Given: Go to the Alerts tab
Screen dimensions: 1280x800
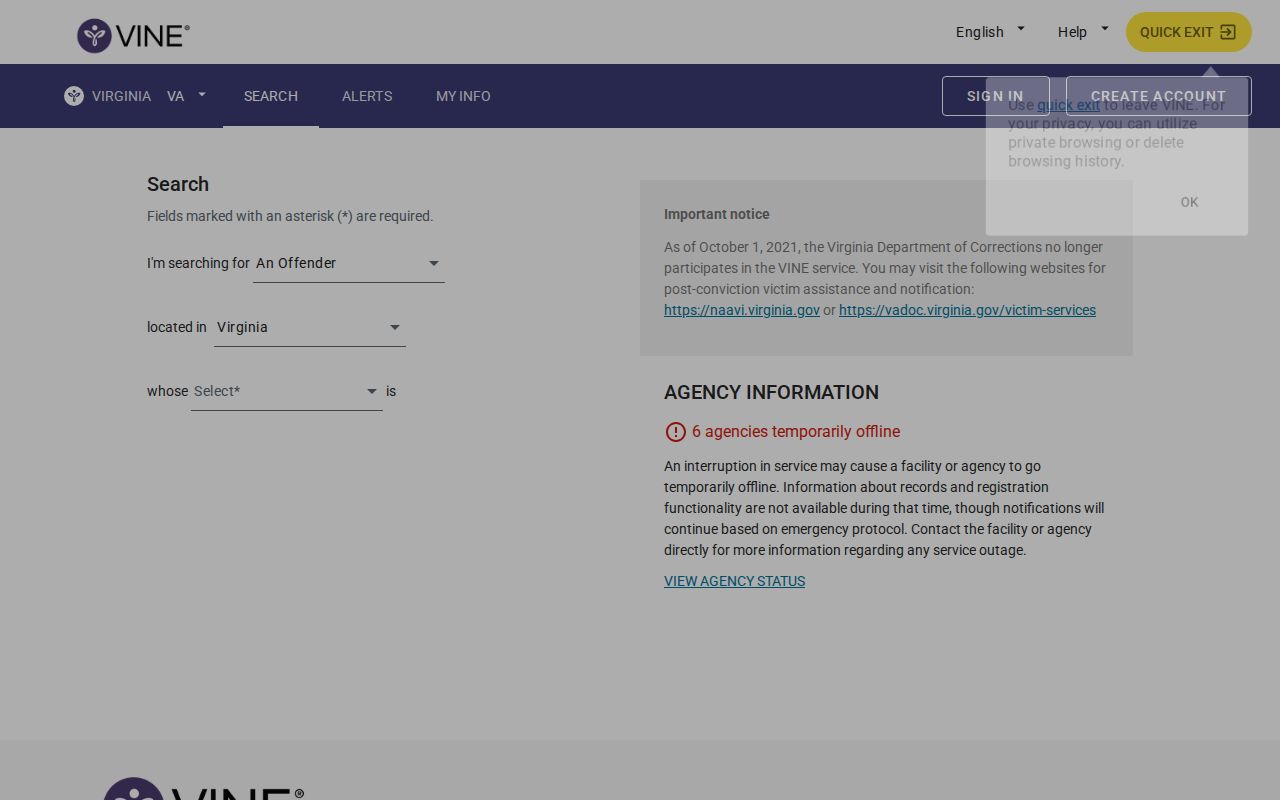Looking at the screenshot, I should [367, 96].
